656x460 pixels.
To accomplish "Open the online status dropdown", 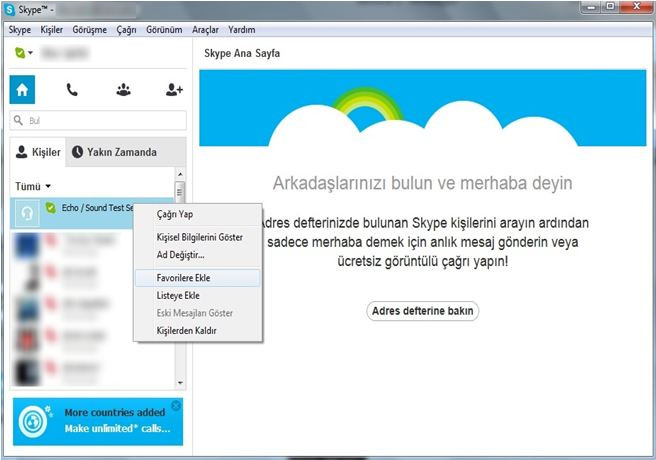I will (x=23, y=53).
